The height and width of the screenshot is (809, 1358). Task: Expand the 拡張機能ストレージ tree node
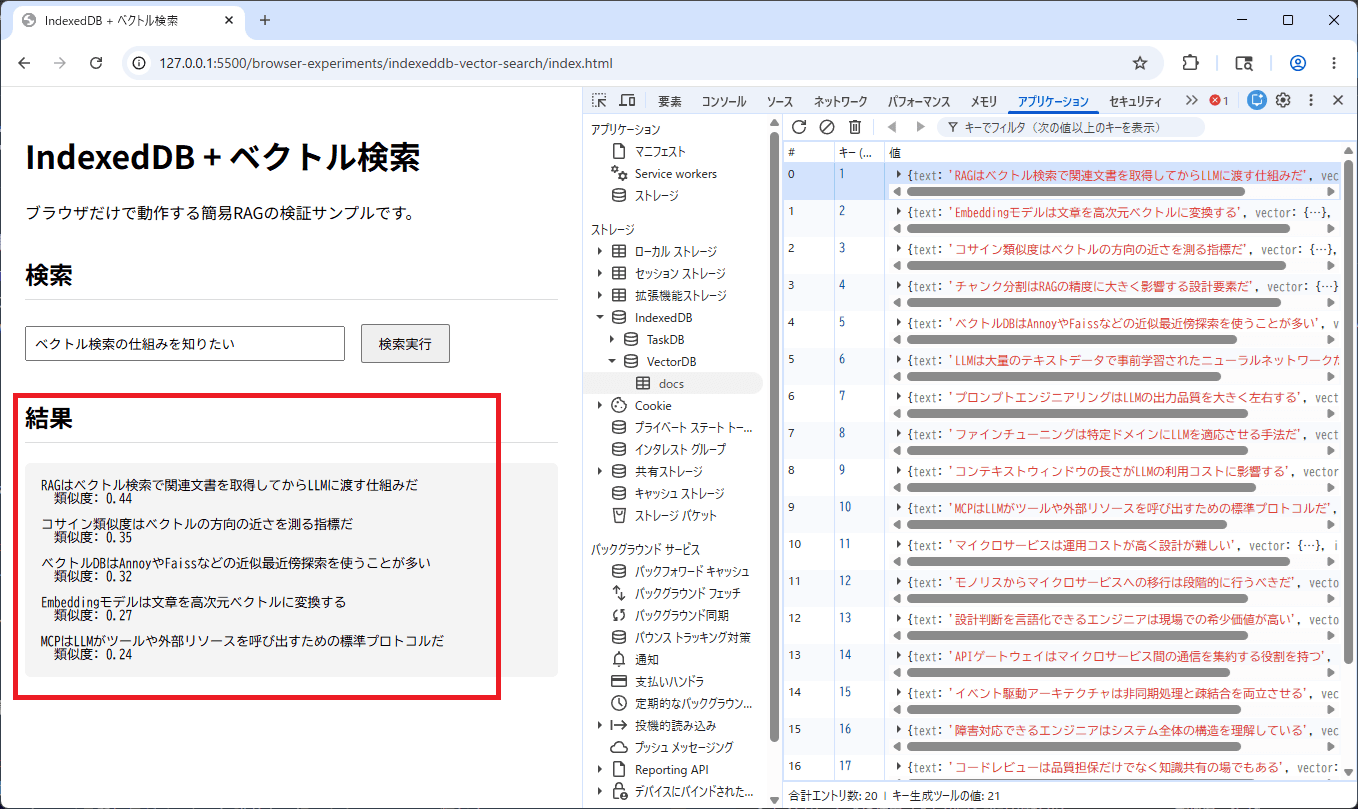coord(600,296)
